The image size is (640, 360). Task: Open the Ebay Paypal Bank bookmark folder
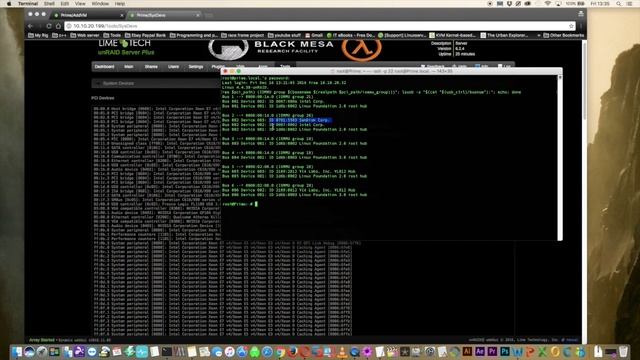145,36
